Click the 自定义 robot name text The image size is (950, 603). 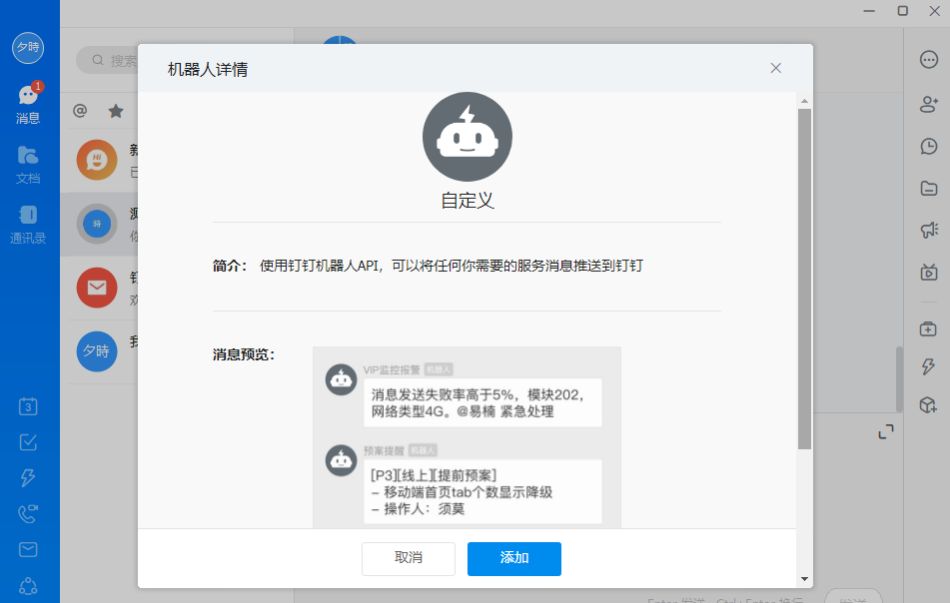[467, 201]
